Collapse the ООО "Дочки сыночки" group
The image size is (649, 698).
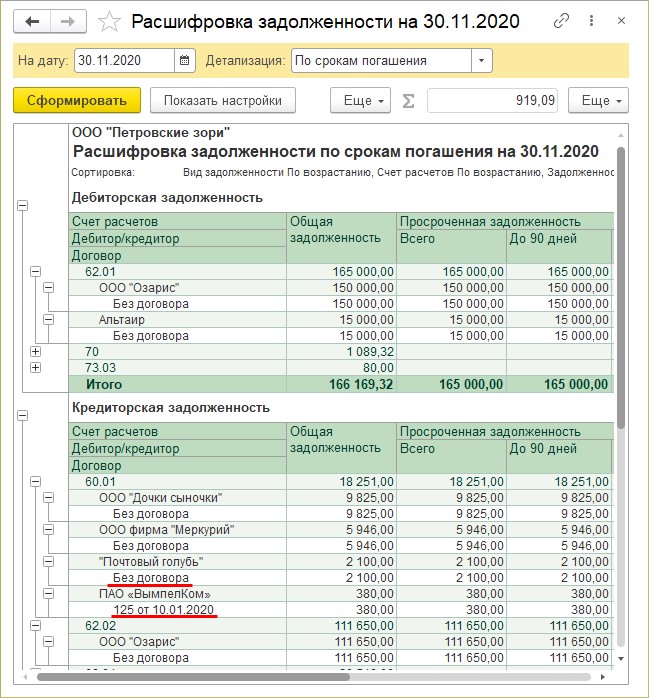coord(49,497)
